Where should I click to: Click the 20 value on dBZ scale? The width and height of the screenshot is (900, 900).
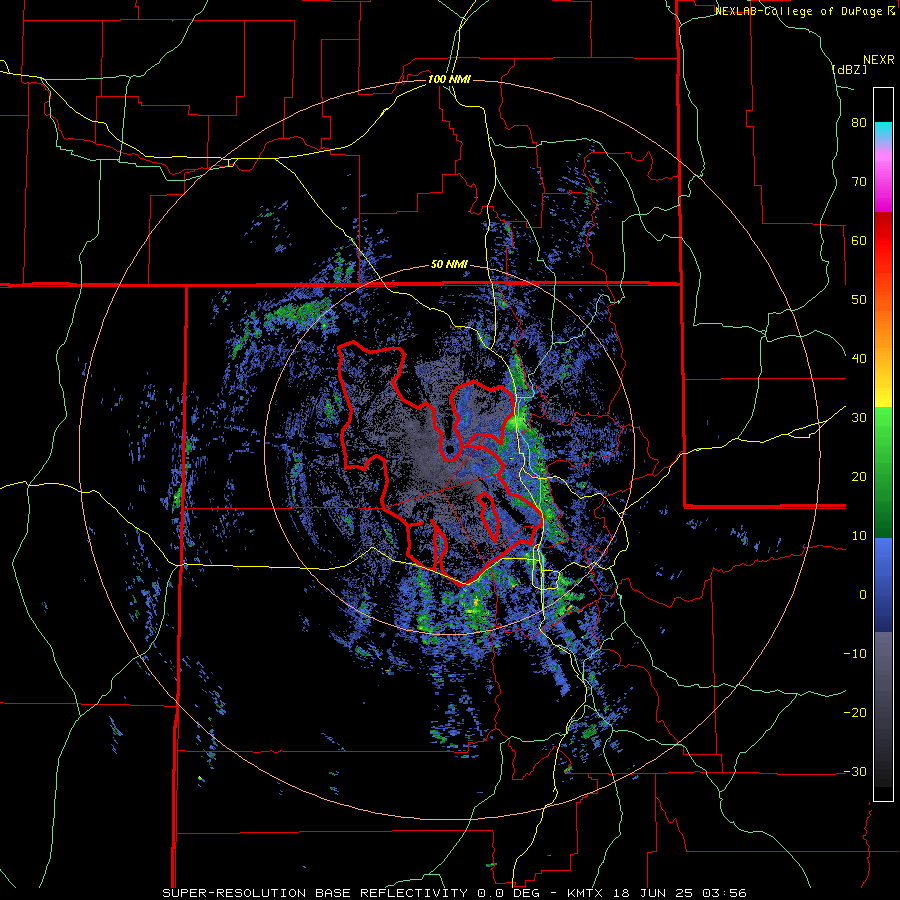(x=859, y=477)
